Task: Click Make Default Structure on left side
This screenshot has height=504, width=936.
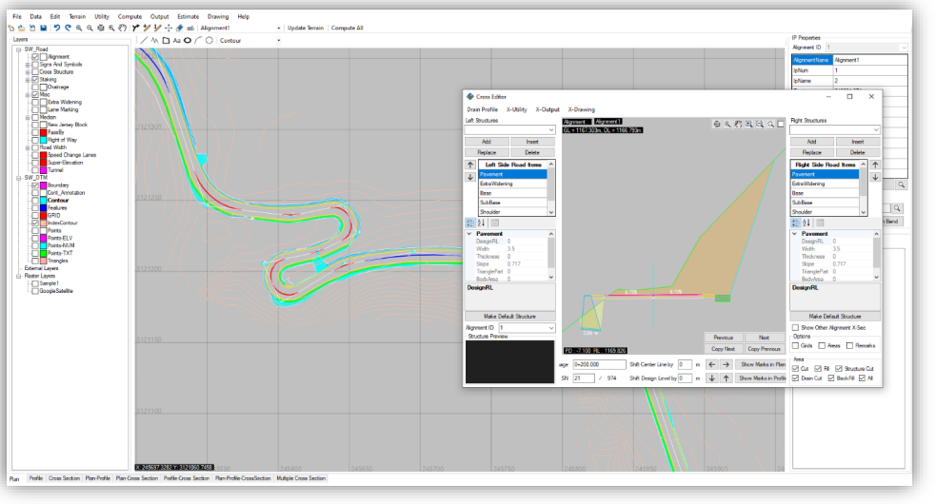Action: [x=510, y=316]
